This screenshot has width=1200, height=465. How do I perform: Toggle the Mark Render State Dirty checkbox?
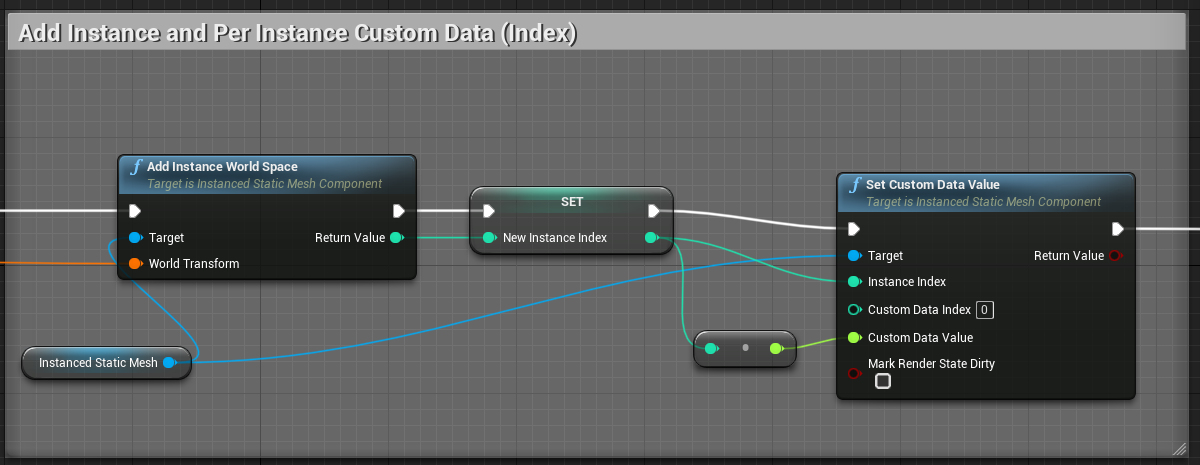pyautogui.click(x=883, y=381)
